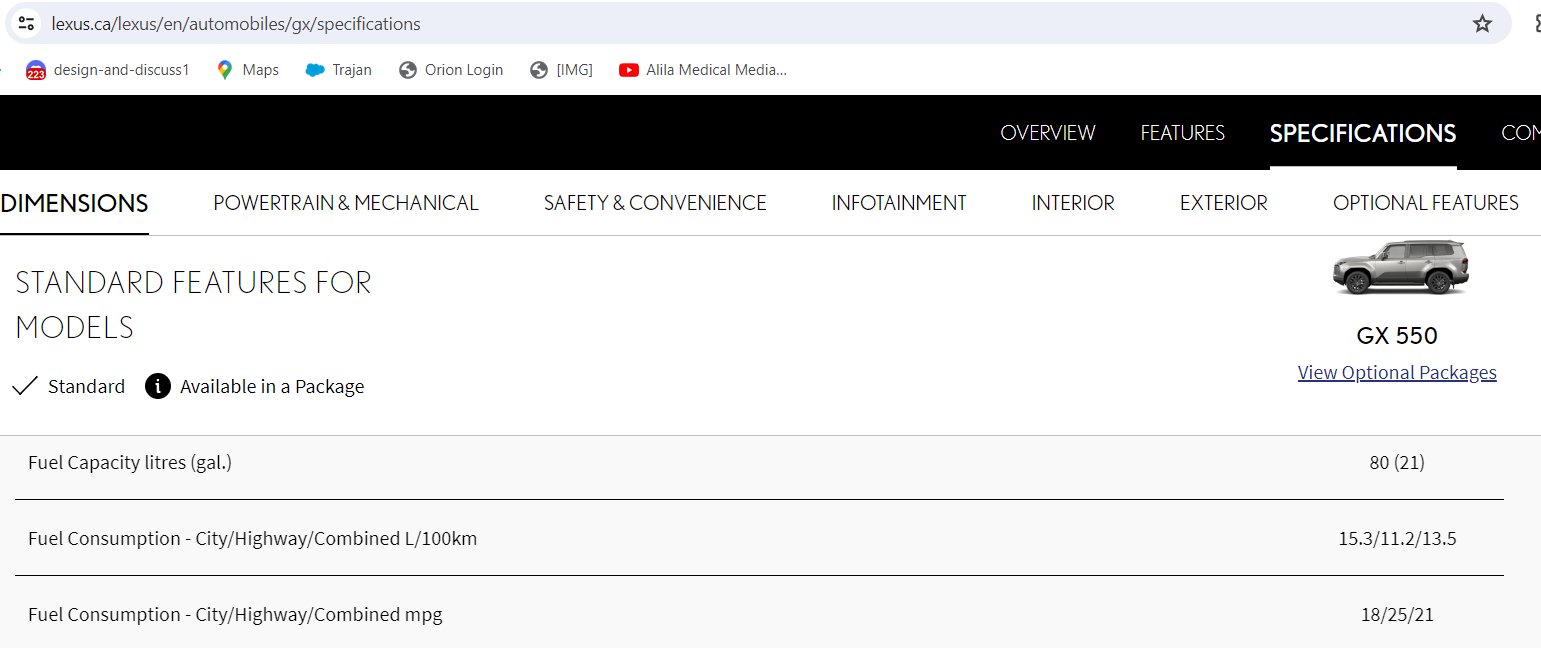Bookmark this page with the star icon
The height and width of the screenshot is (648, 1541).
pyautogui.click(x=1482, y=23)
